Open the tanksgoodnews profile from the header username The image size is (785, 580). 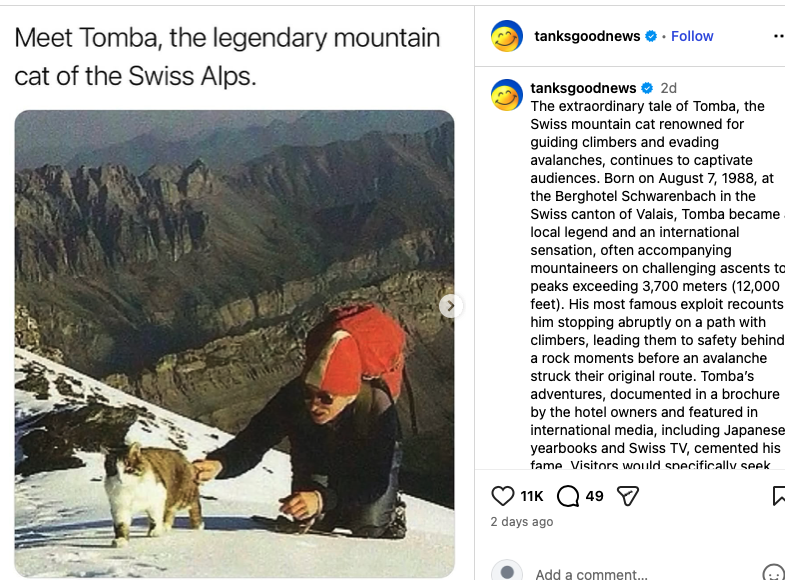(587, 36)
